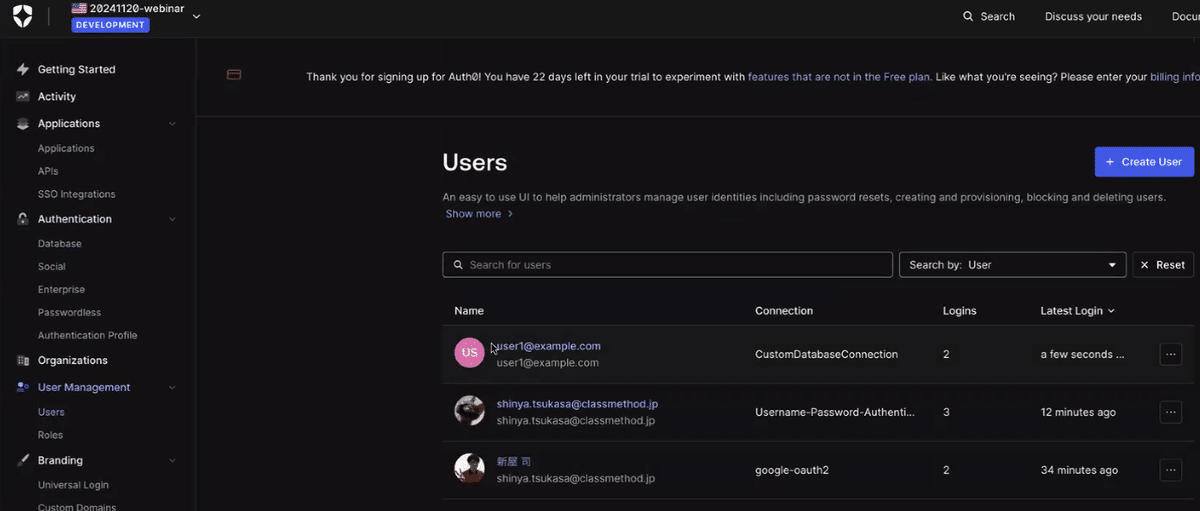Open the 20241120-webinar tenant dropdown
Image resolution: width=1200 pixels, height=511 pixels.
196,16
